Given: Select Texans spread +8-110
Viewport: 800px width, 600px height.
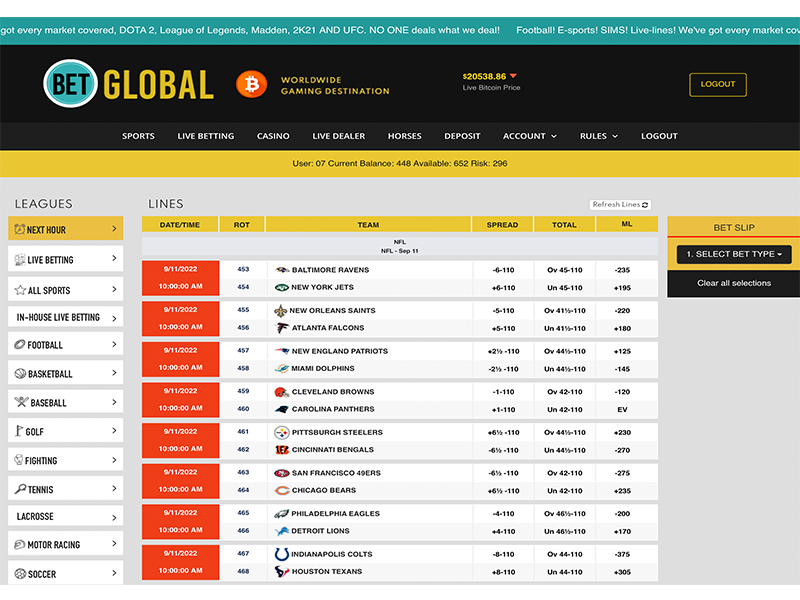Looking at the screenshot, I should pyautogui.click(x=503, y=572).
